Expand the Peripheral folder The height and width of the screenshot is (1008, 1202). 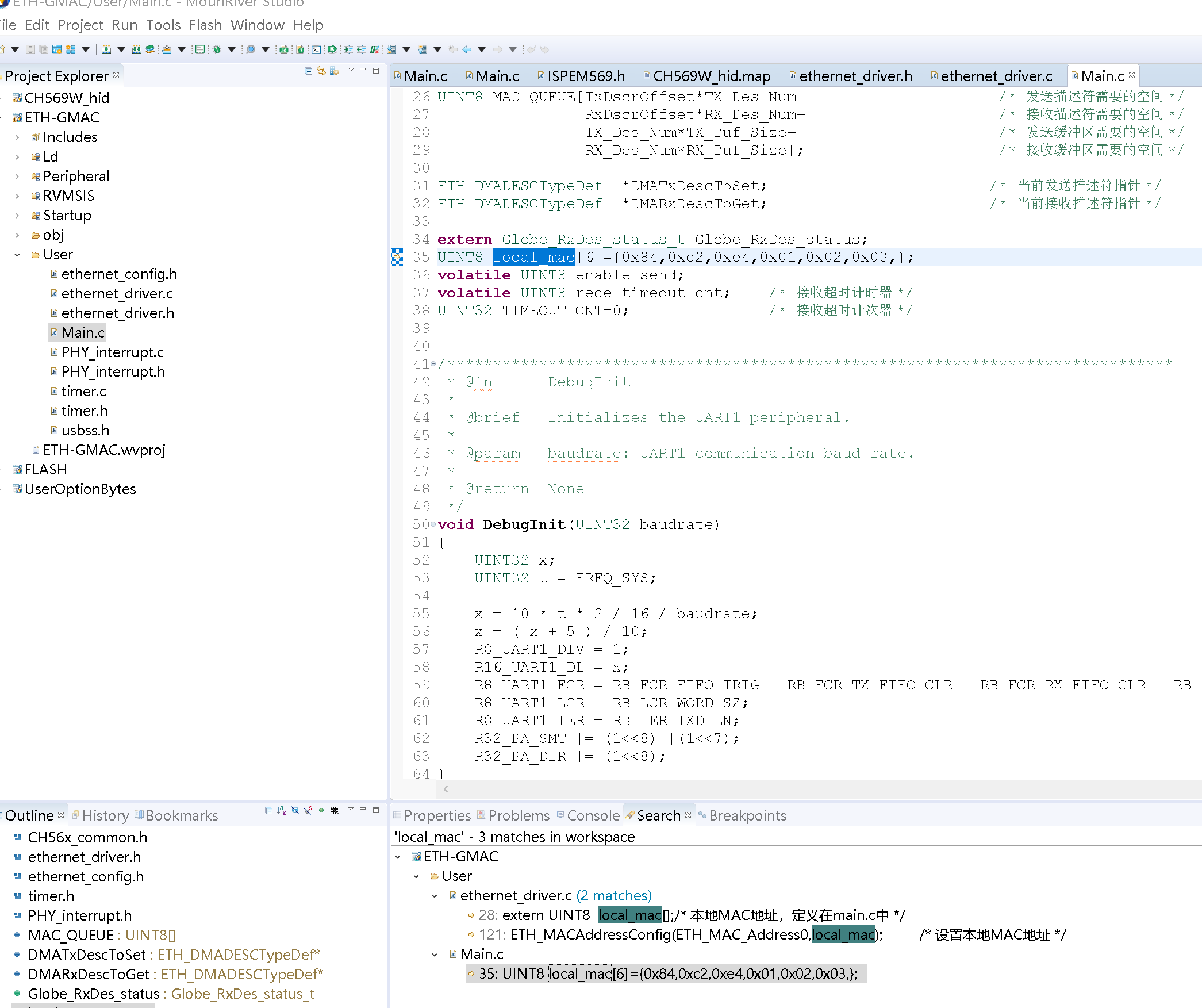point(17,177)
